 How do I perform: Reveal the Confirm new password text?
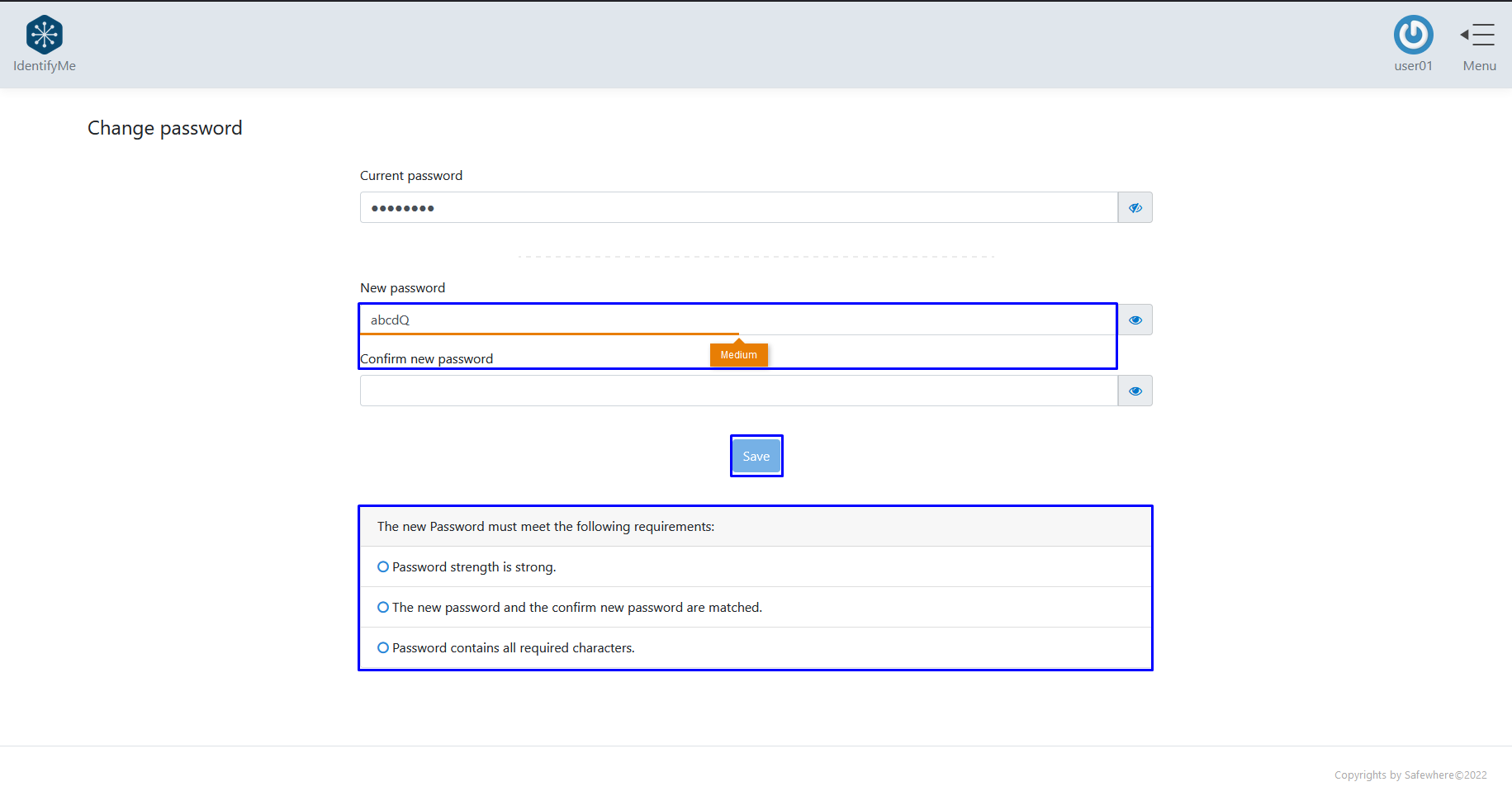[1135, 391]
